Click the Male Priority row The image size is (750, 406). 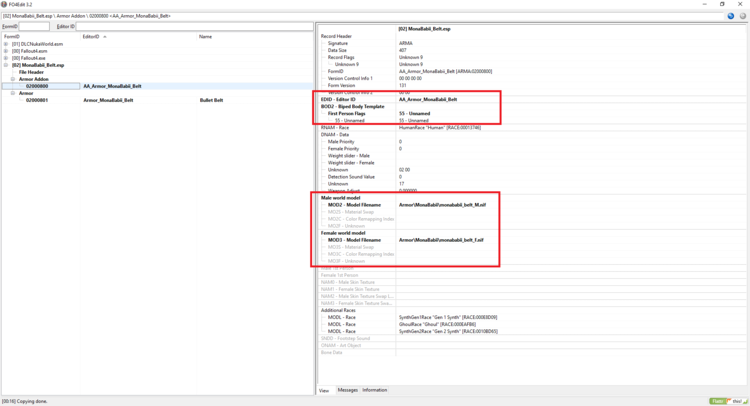[x=341, y=142]
